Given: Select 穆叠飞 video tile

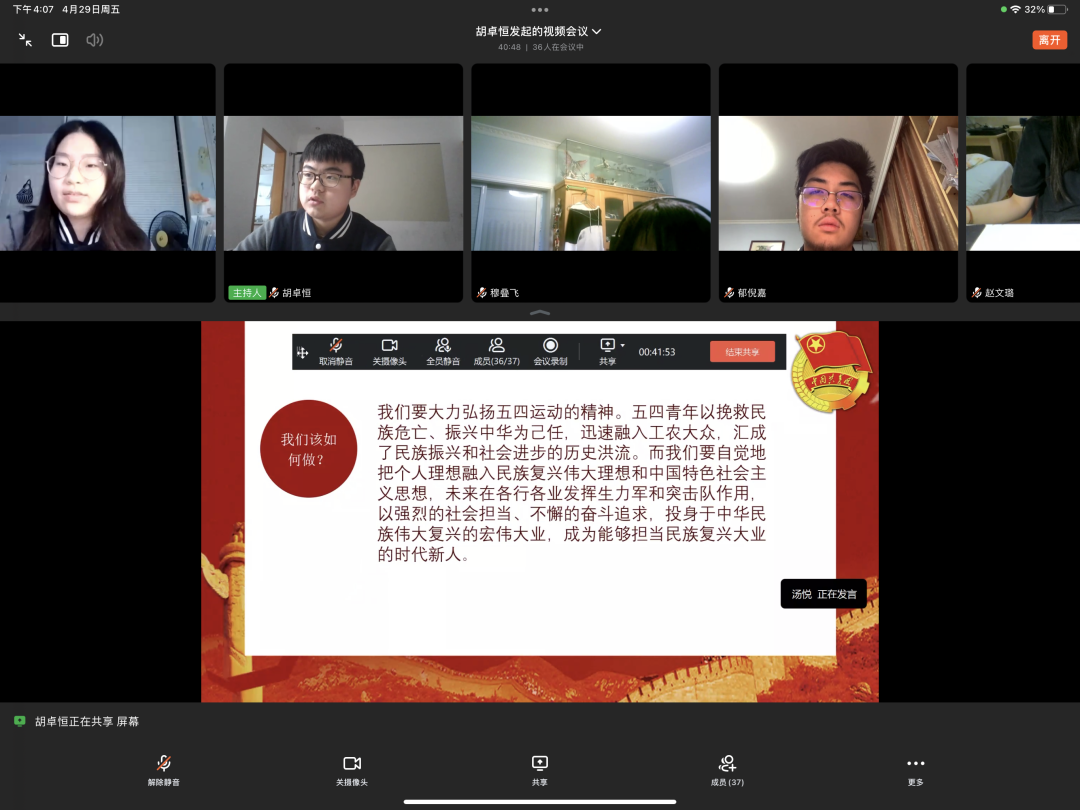Looking at the screenshot, I should [590, 183].
